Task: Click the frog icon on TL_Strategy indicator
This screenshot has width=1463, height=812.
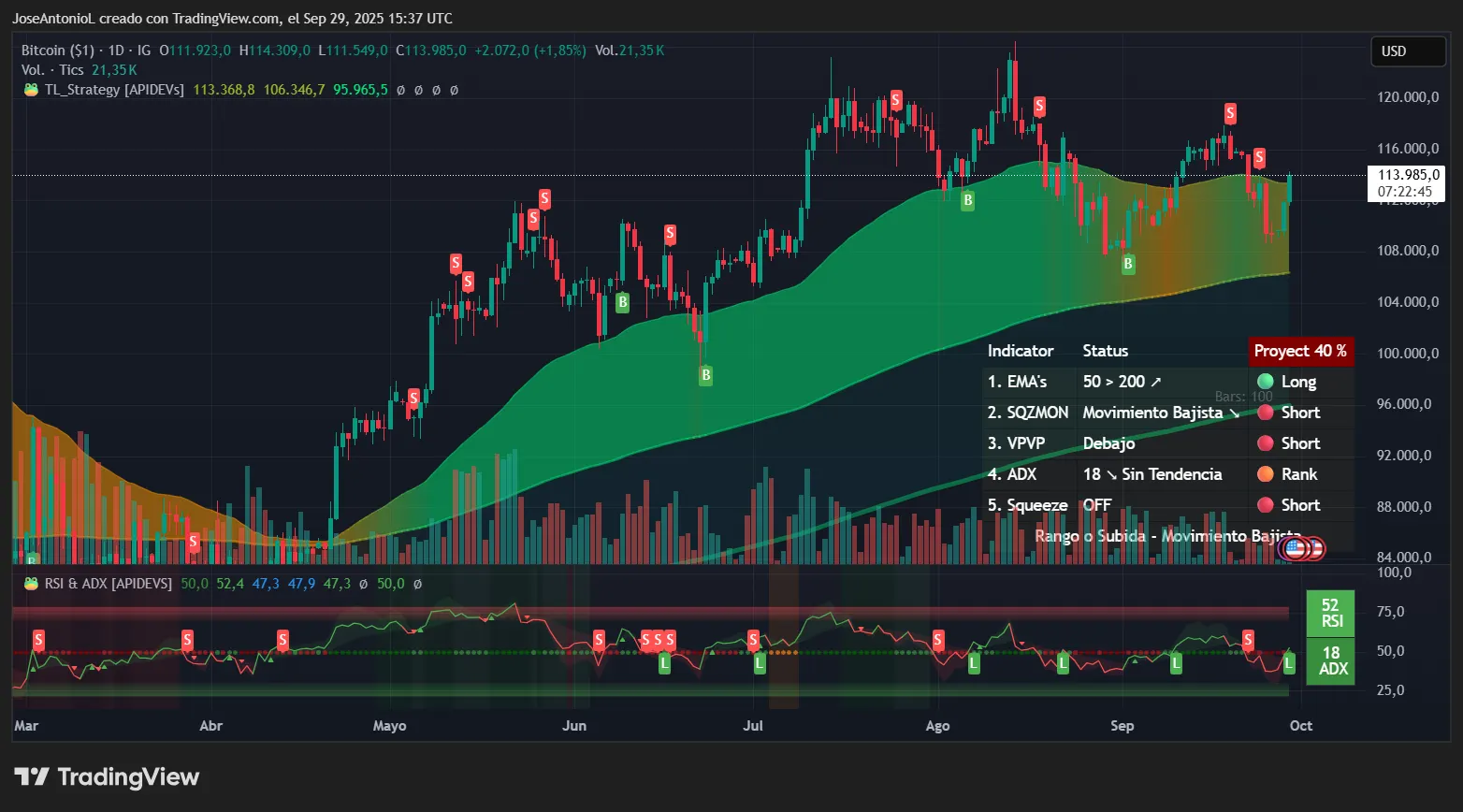Action: [29, 90]
